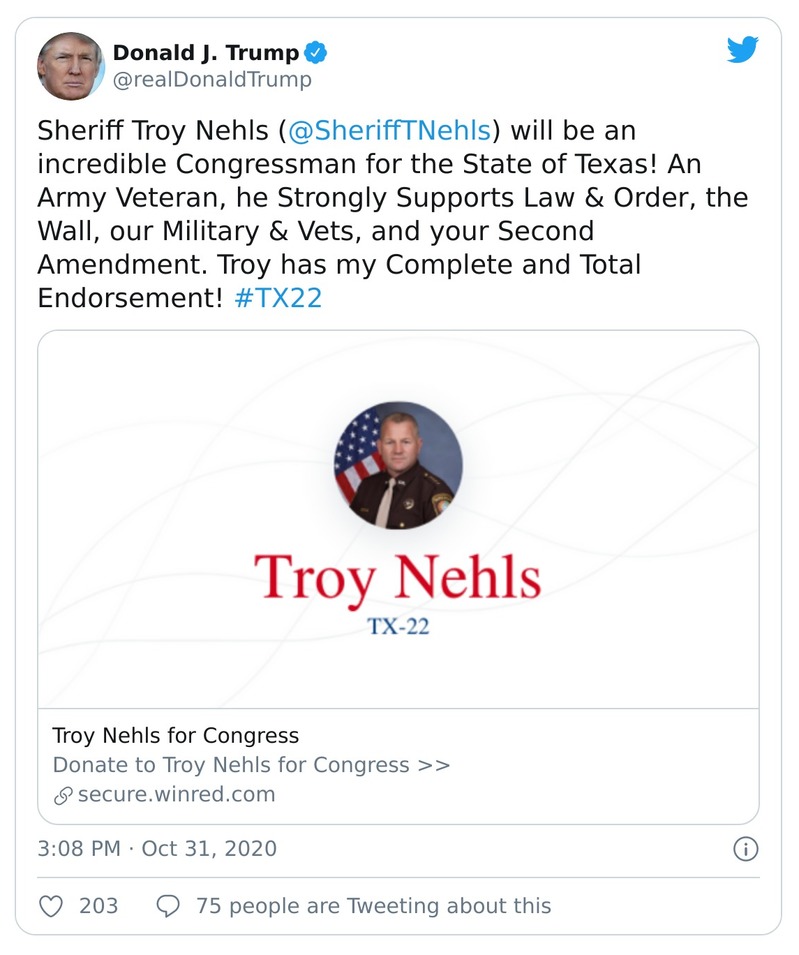799x955 pixels.
Task: Click the TX-22 label in card
Action: tap(397, 630)
